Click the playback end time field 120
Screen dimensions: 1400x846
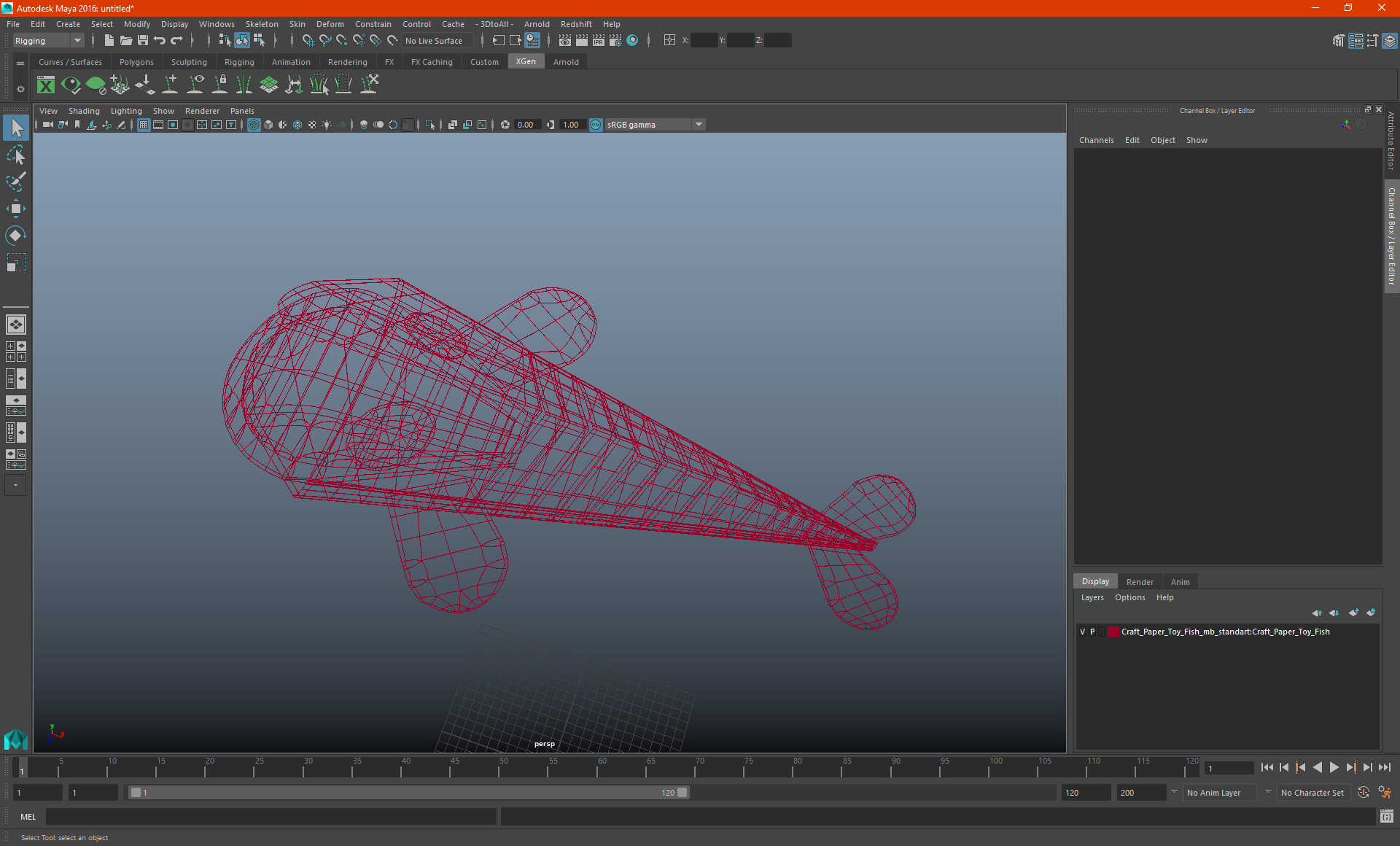coord(1085,793)
